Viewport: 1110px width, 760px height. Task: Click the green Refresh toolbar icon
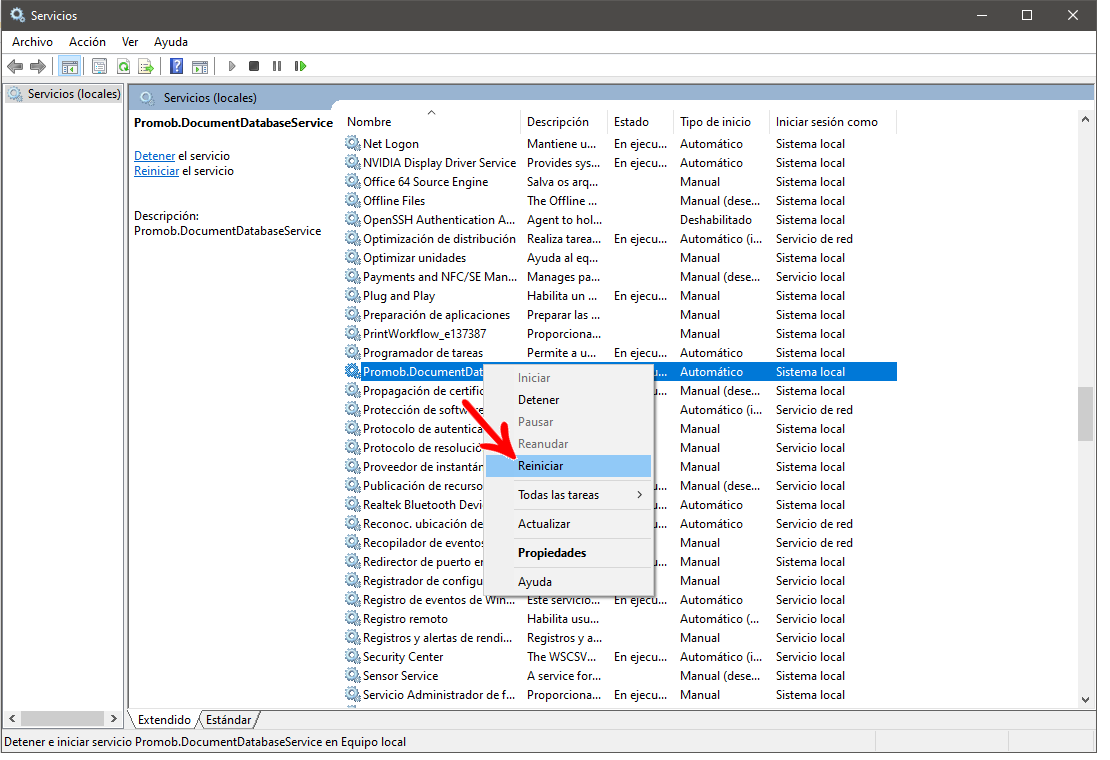click(123, 67)
